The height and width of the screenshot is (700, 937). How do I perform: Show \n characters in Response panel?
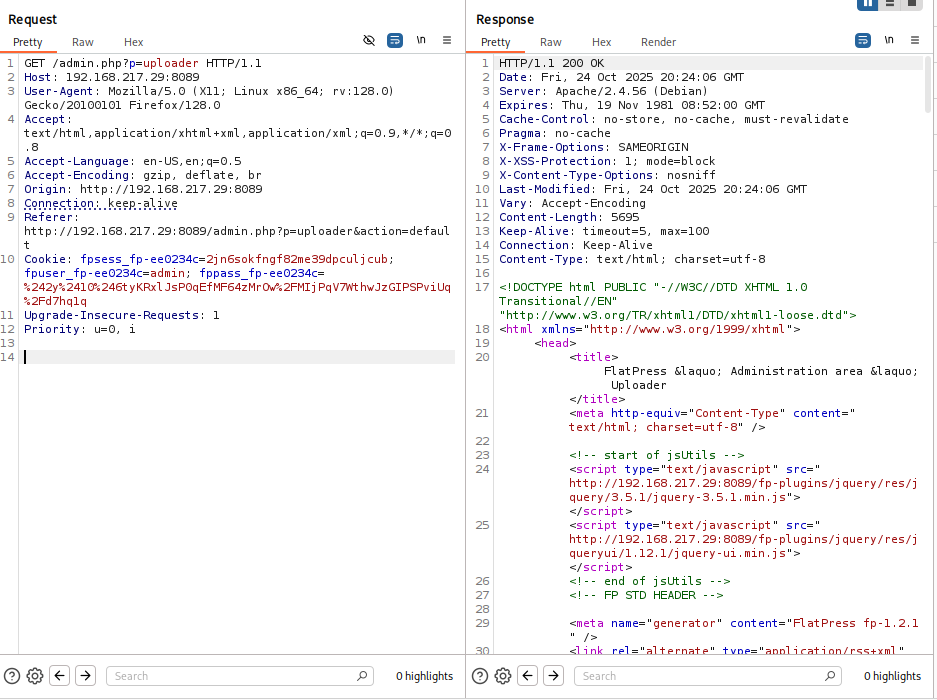pyautogui.click(x=889, y=41)
